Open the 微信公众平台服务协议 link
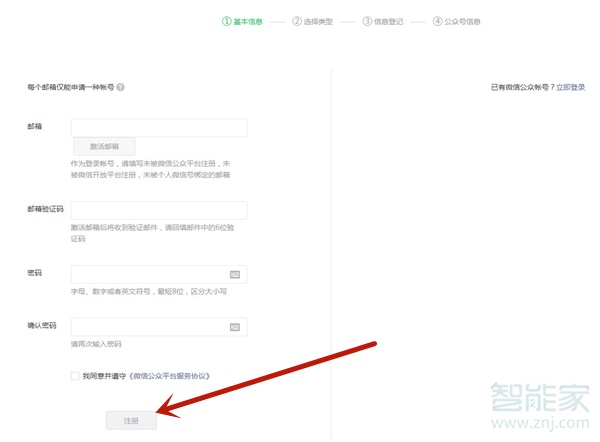This screenshot has width=600, height=442. [168, 376]
